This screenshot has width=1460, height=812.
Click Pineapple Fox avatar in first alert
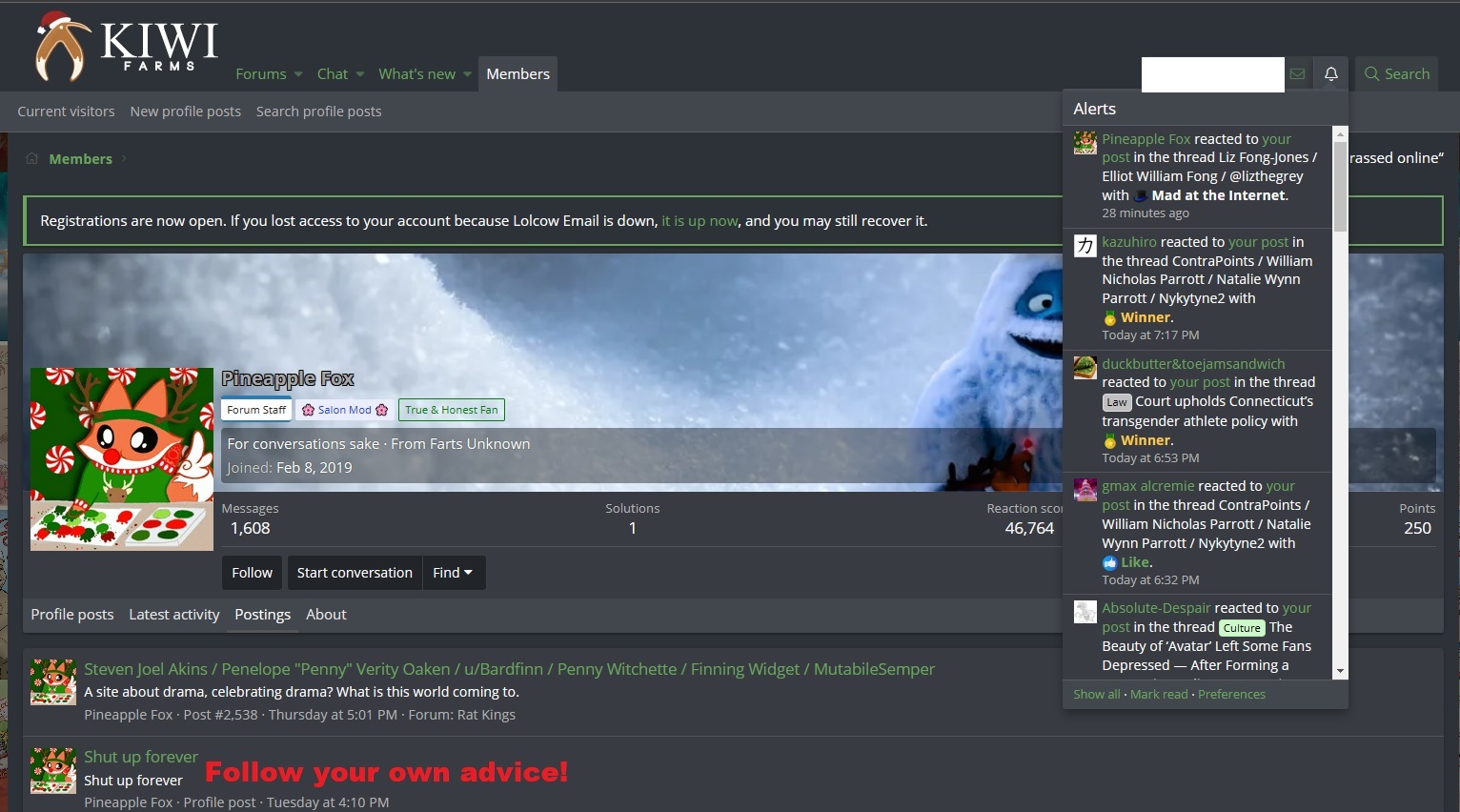[x=1085, y=142]
